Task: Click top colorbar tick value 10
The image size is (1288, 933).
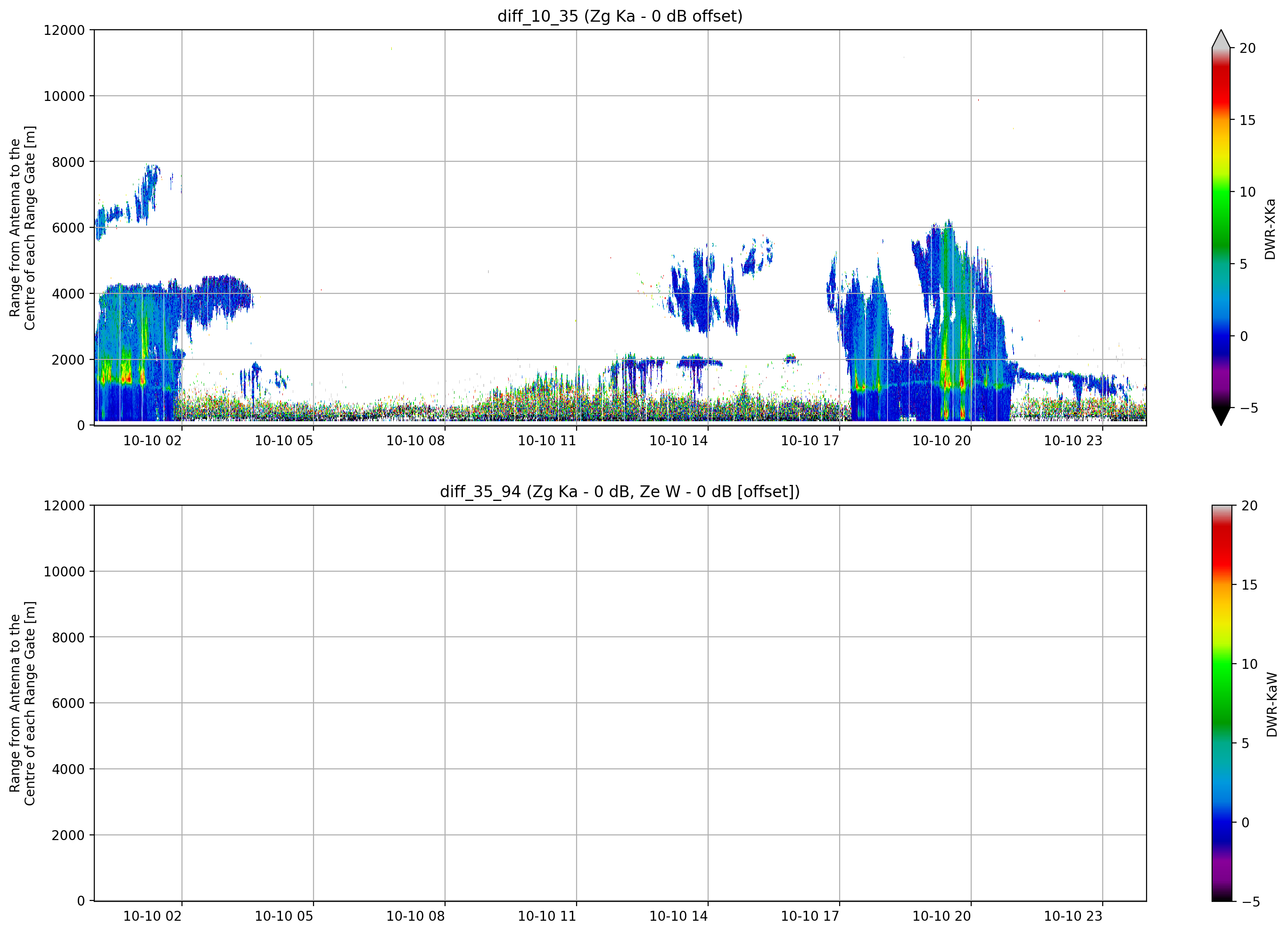Action: pos(1247,192)
